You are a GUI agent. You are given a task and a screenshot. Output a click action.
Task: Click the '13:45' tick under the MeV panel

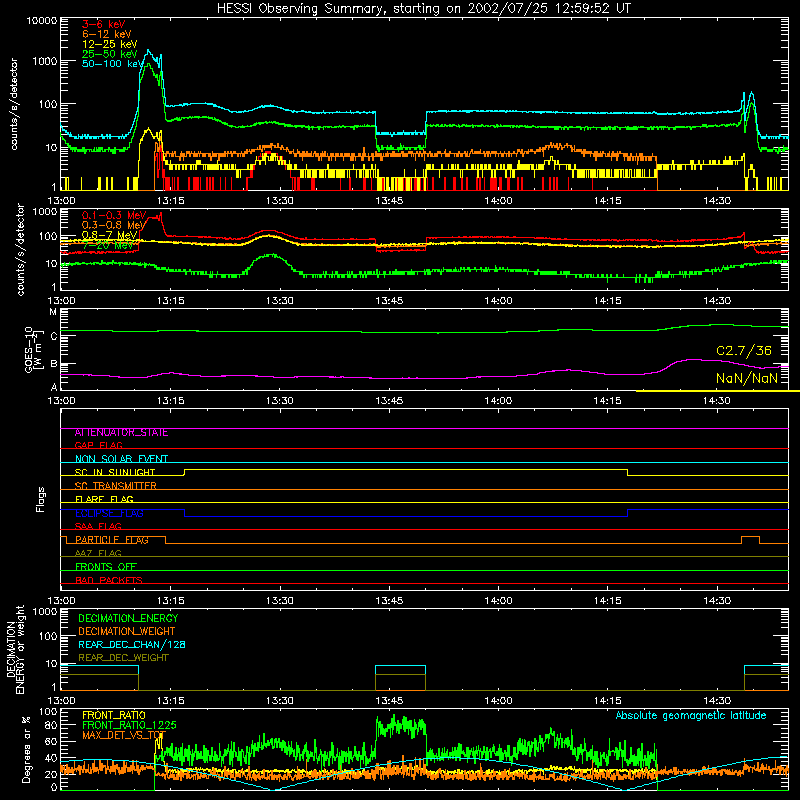coord(389,301)
